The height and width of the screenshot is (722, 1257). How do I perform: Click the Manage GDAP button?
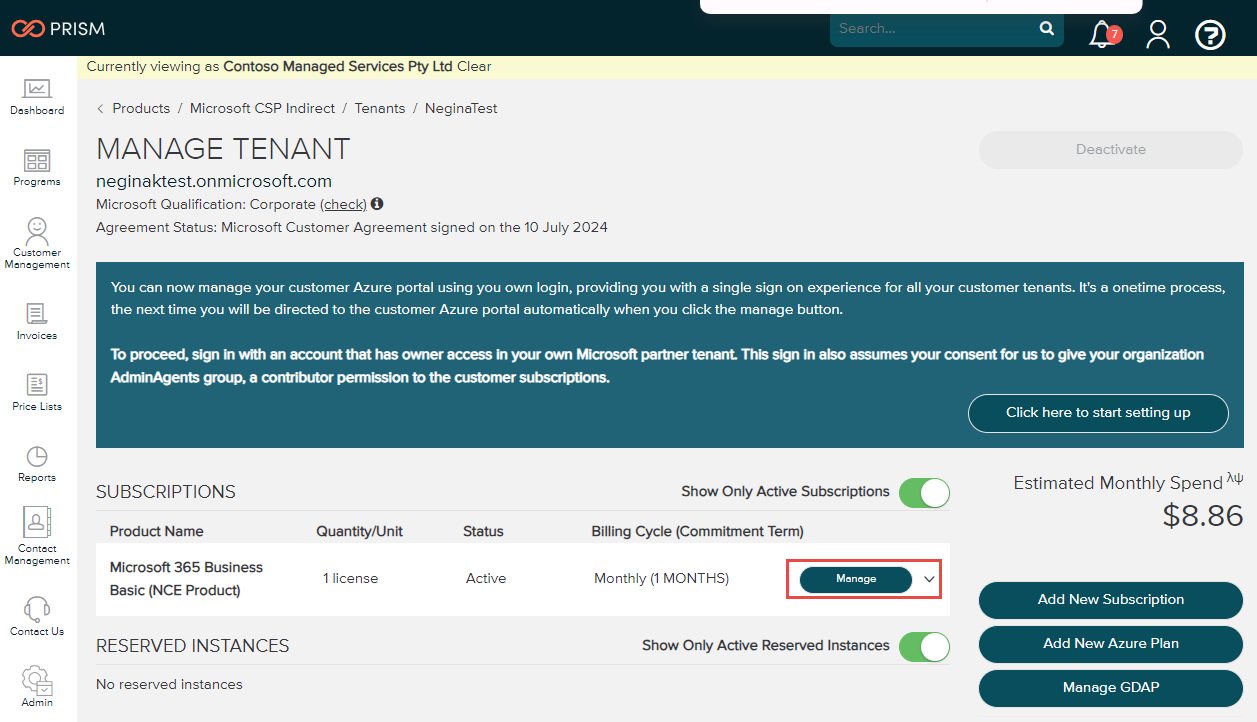tap(1110, 688)
